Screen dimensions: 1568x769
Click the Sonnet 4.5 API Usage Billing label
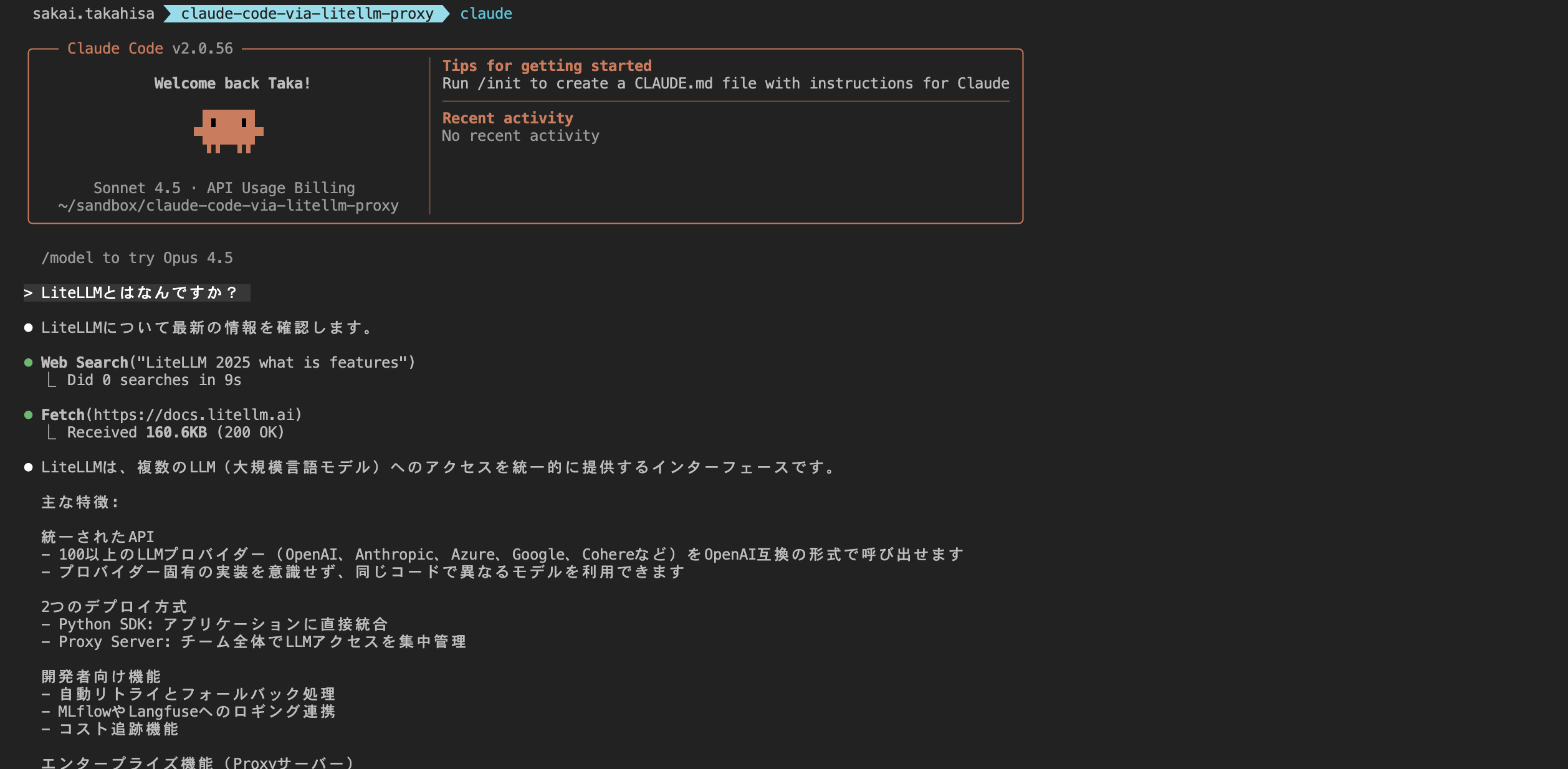[224, 188]
